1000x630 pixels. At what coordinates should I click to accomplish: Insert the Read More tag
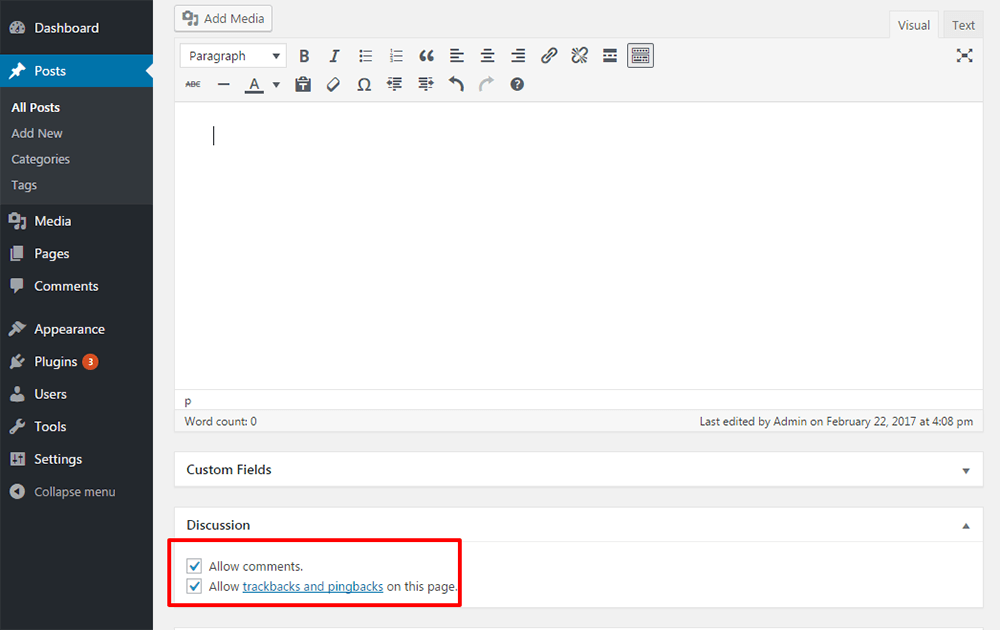click(609, 55)
